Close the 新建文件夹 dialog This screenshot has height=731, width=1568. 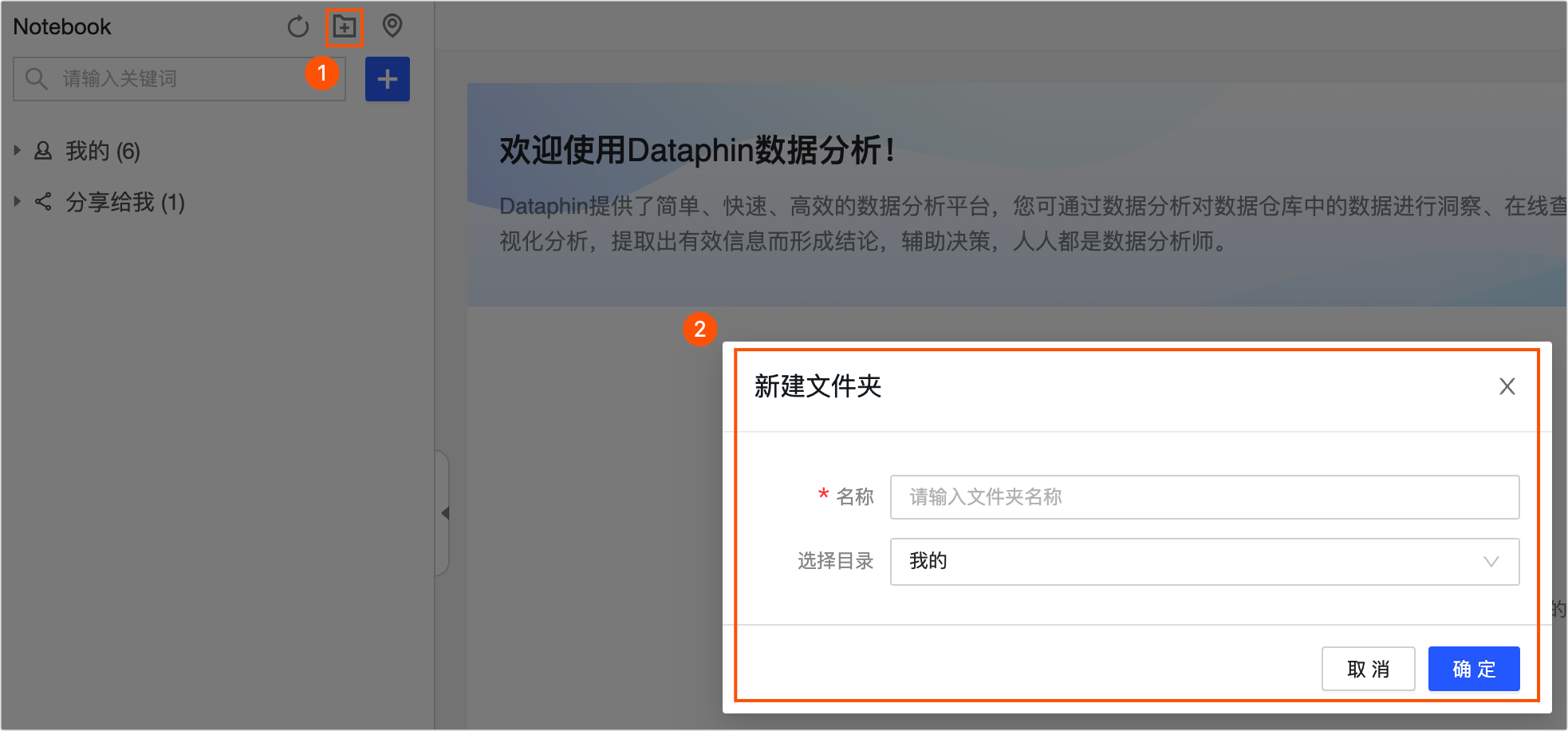click(1507, 387)
